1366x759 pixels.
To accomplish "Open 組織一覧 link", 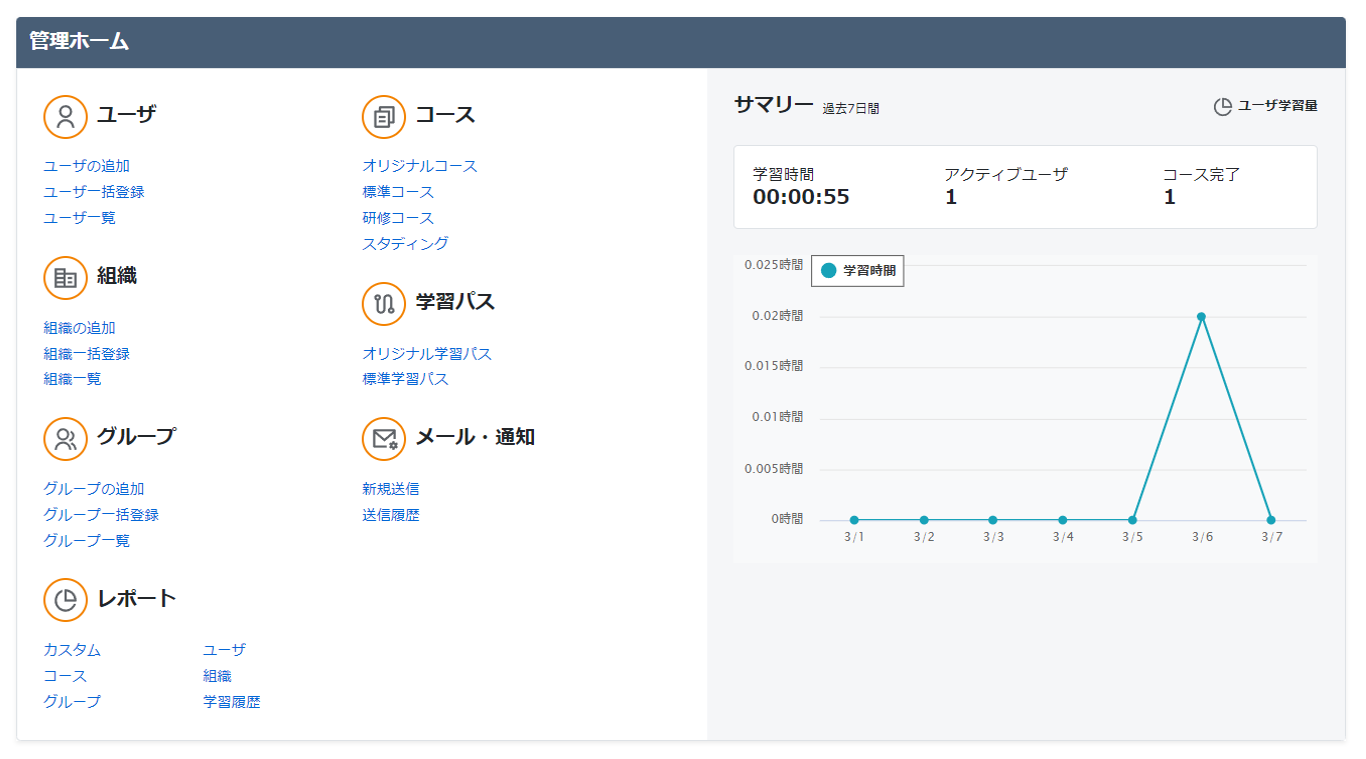I will pos(73,379).
